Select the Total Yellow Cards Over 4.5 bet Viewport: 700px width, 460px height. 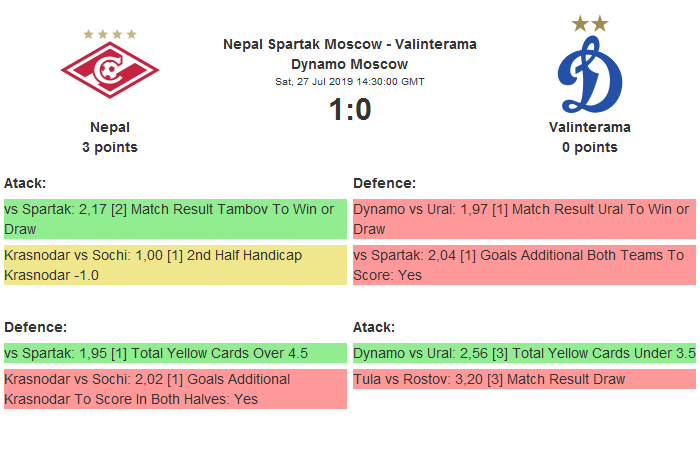point(175,353)
